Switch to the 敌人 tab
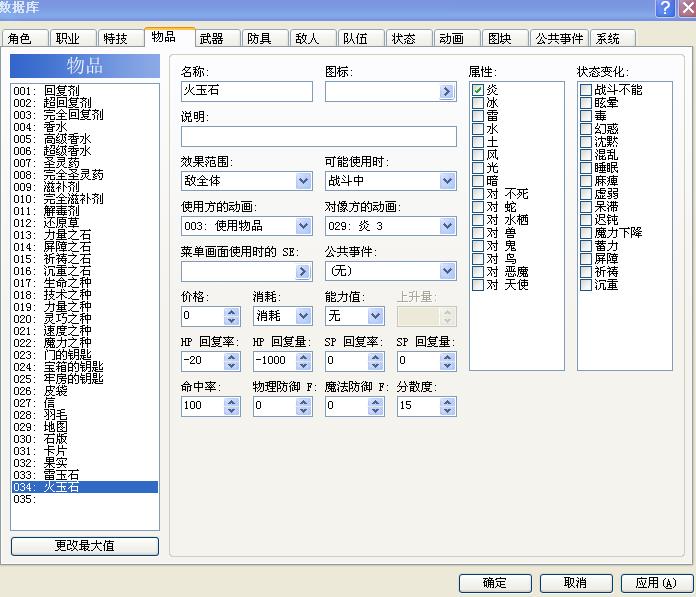 [313, 39]
